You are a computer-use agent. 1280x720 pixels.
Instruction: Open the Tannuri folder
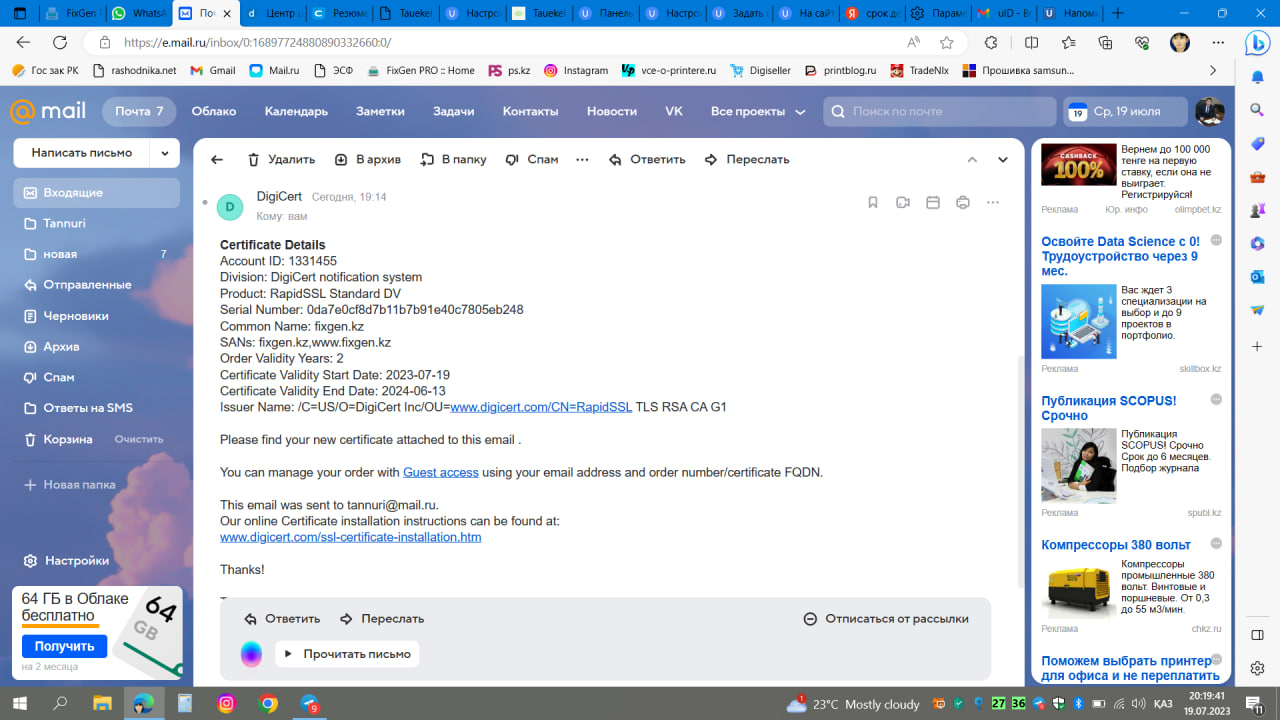click(x=97, y=223)
